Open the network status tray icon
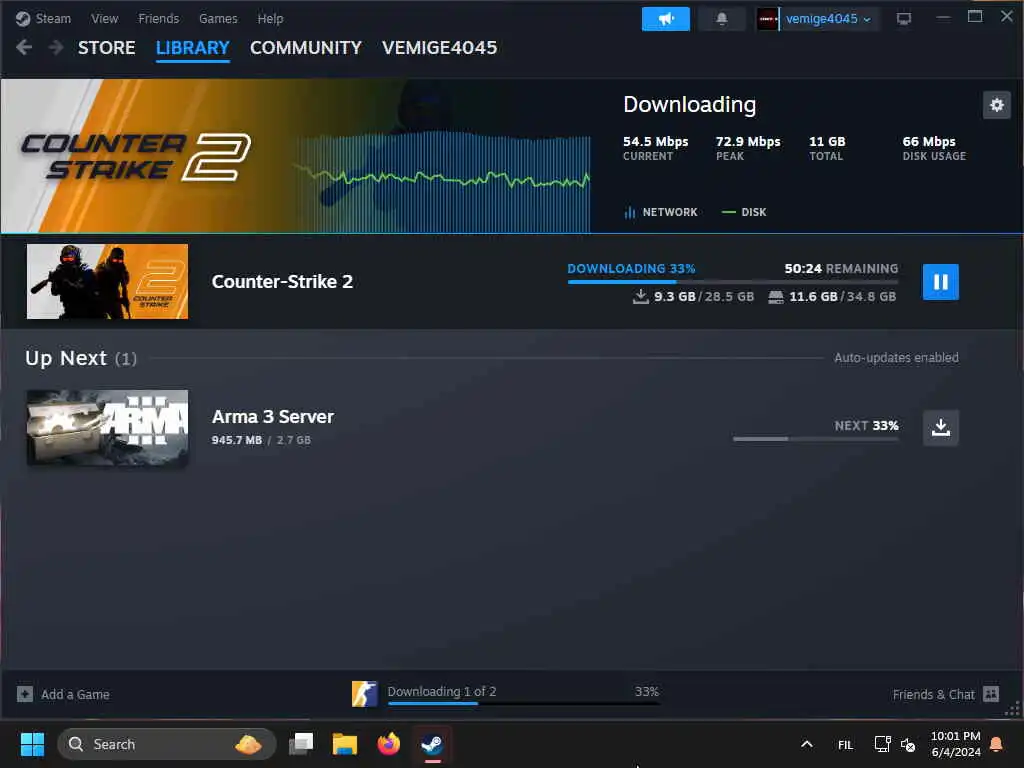Screen dimensions: 1024x768 (882, 744)
